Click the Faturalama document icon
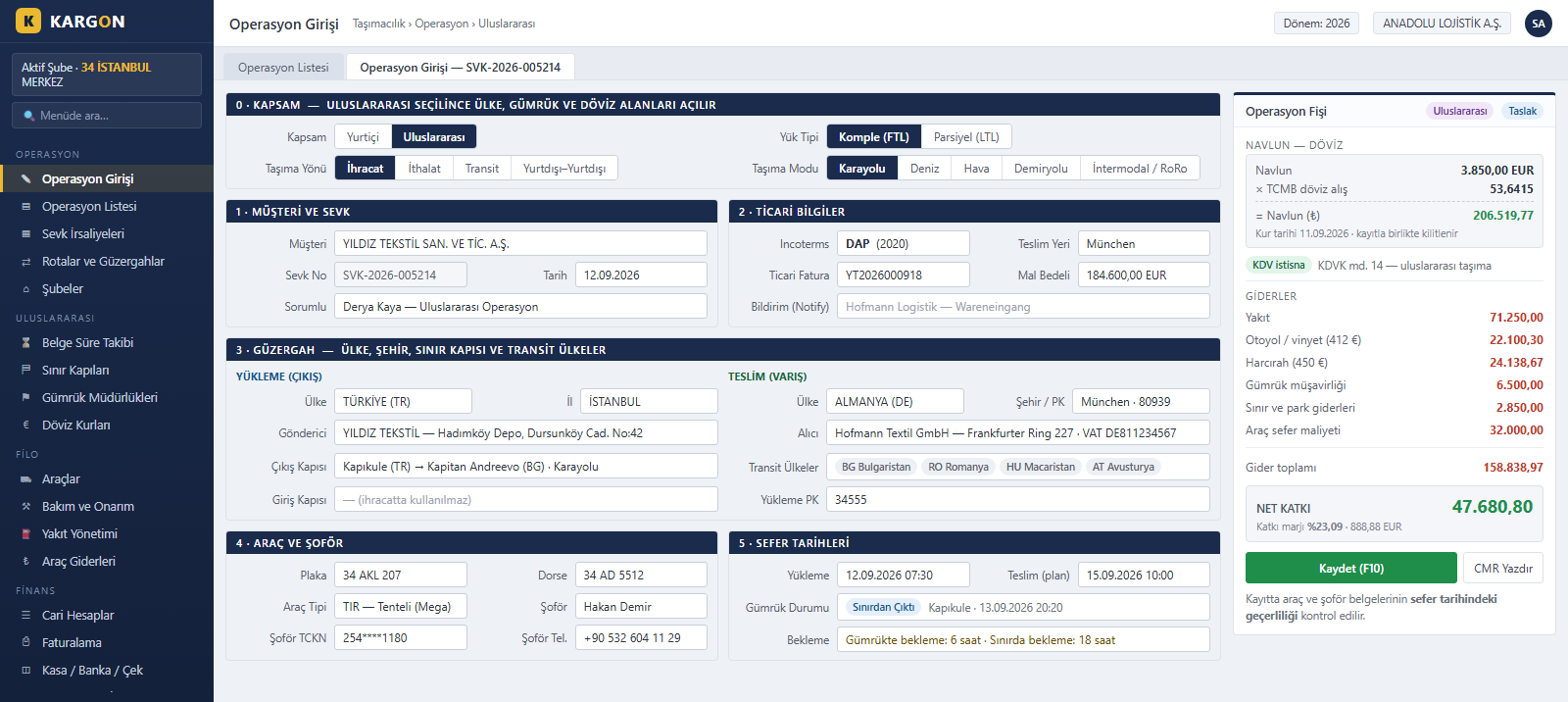 (26, 642)
